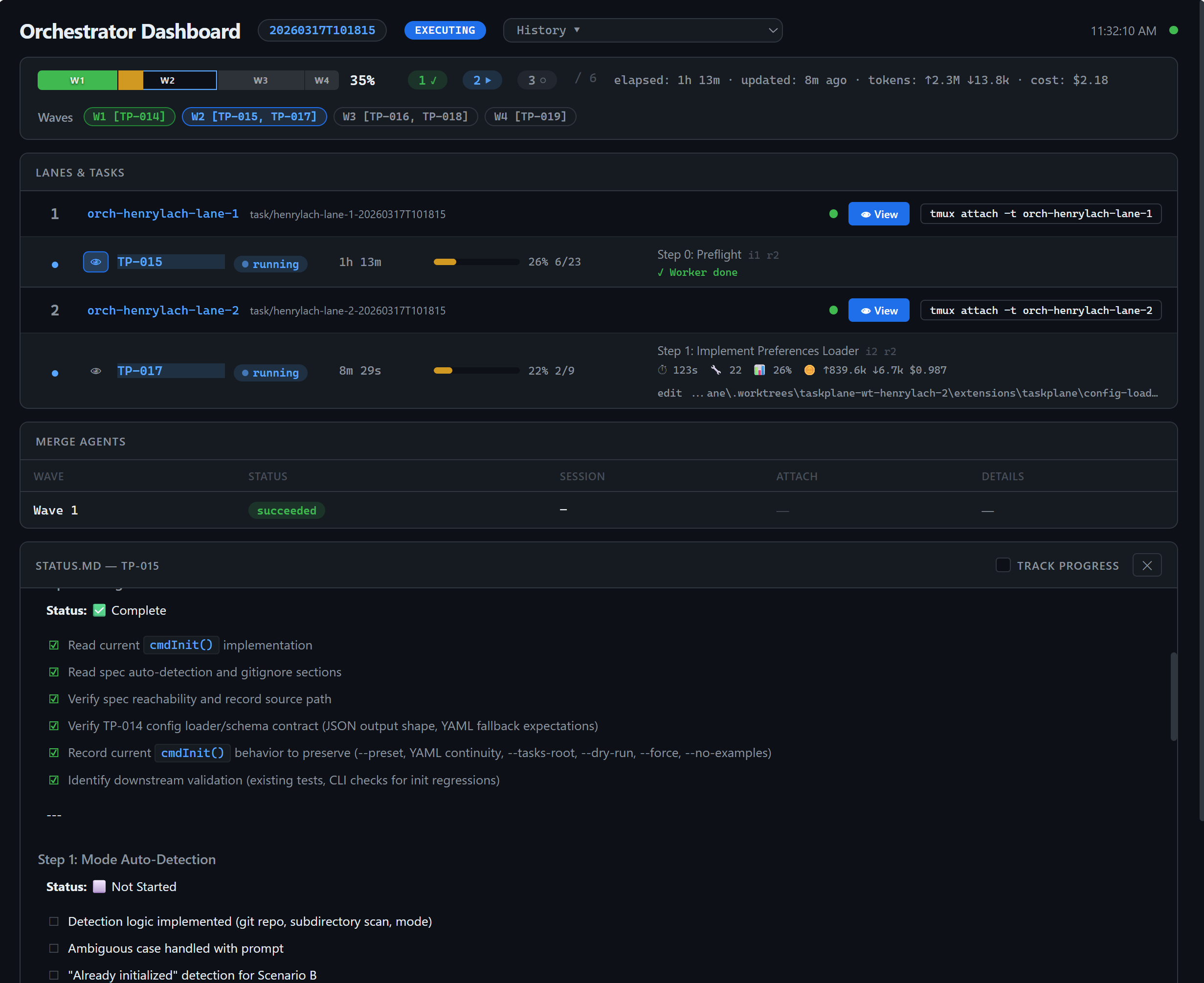Image resolution: width=1204 pixels, height=983 pixels.
Task: Click the tmux attach command for lane-2
Action: 1041,310
